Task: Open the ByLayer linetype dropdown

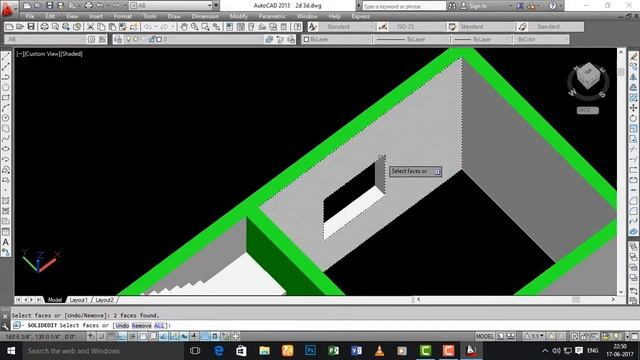Action: (411, 39)
